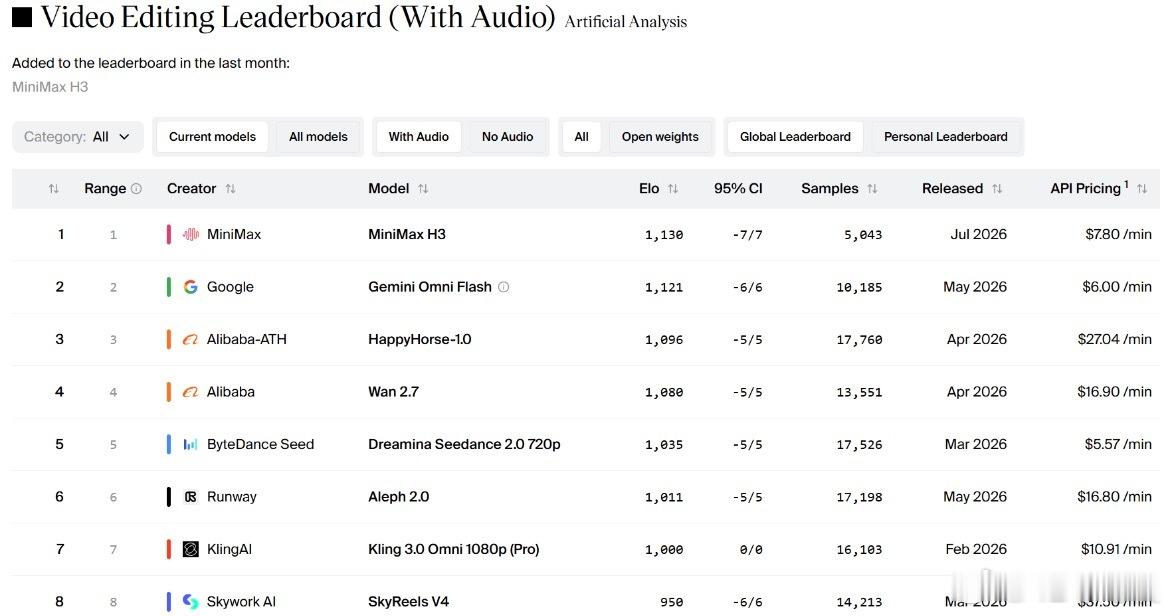Screen dimensions: 1170x616
Task: Open the MiniMax H3 link under recently added
Action: coord(50,87)
